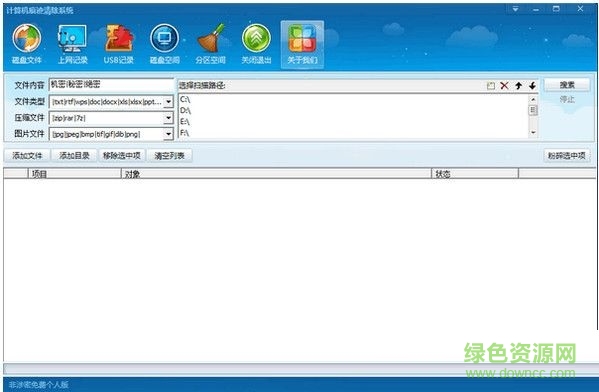Click the 添加目录 add directory button
The height and width of the screenshot is (392, 599).
click(74, 156)
